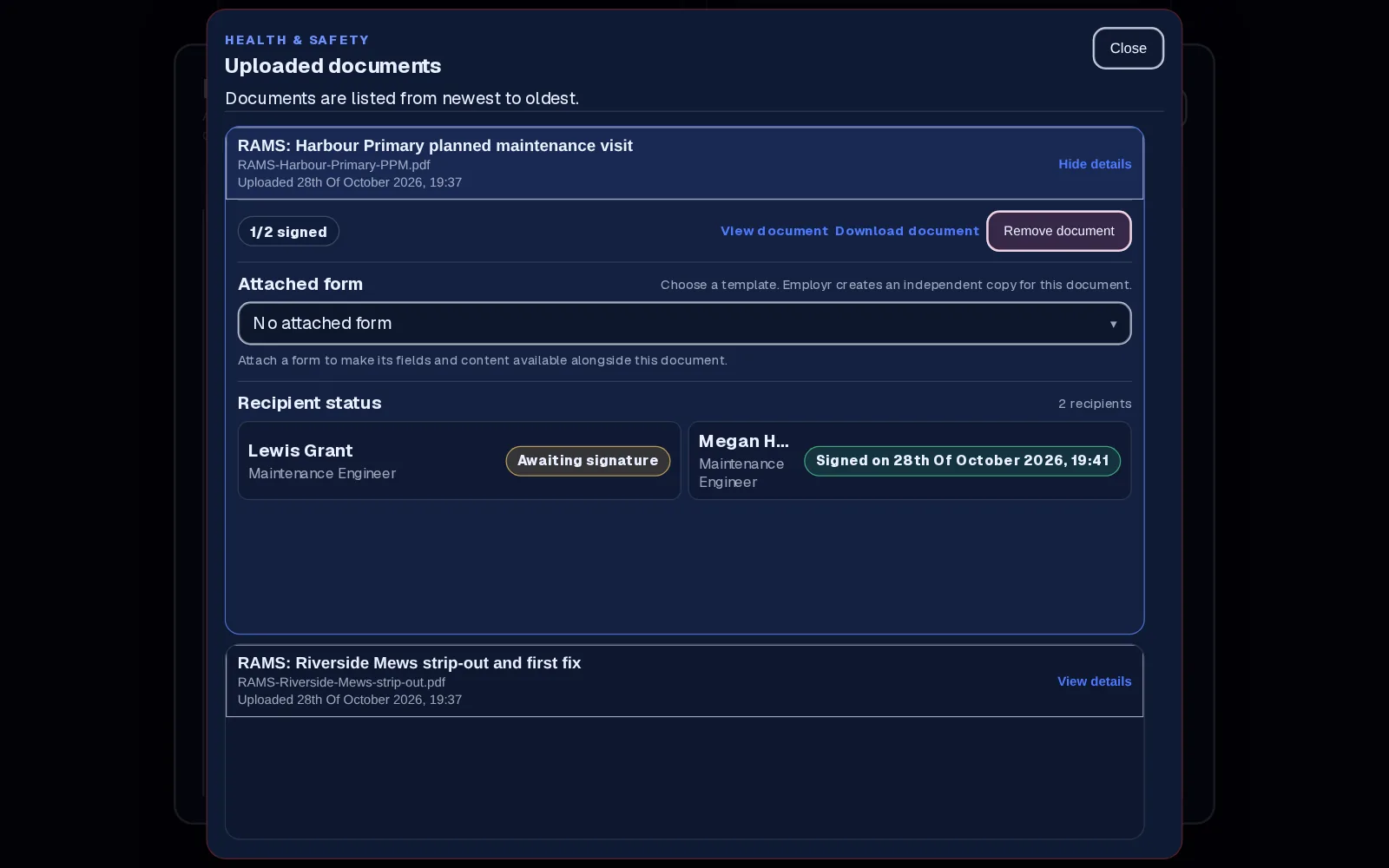Click the Harbour Primary planned maintenance title
Viewport: 1389px width, 868px height.
[435, 146]
